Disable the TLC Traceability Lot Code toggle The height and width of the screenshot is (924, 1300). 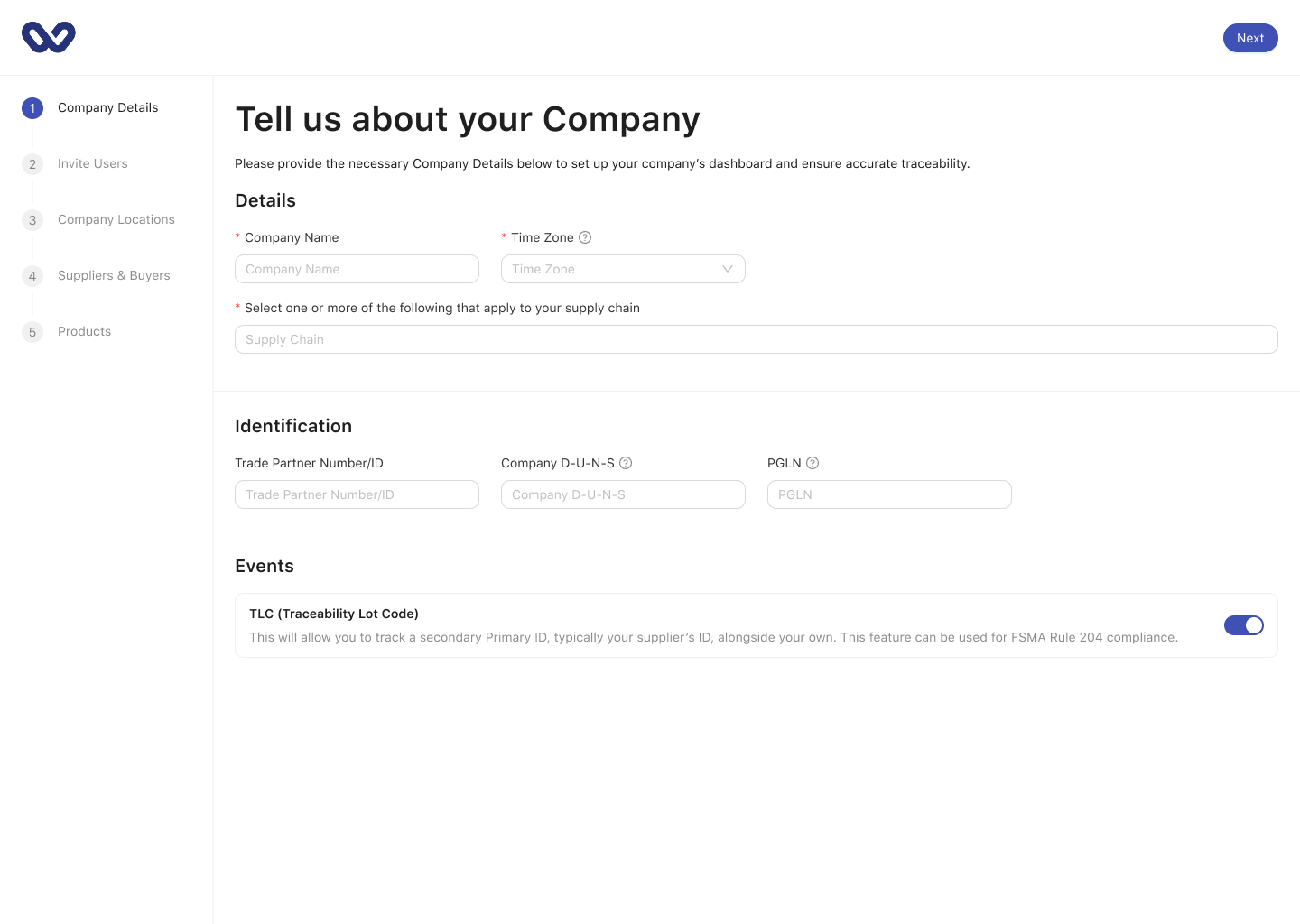coord(1244,625)
